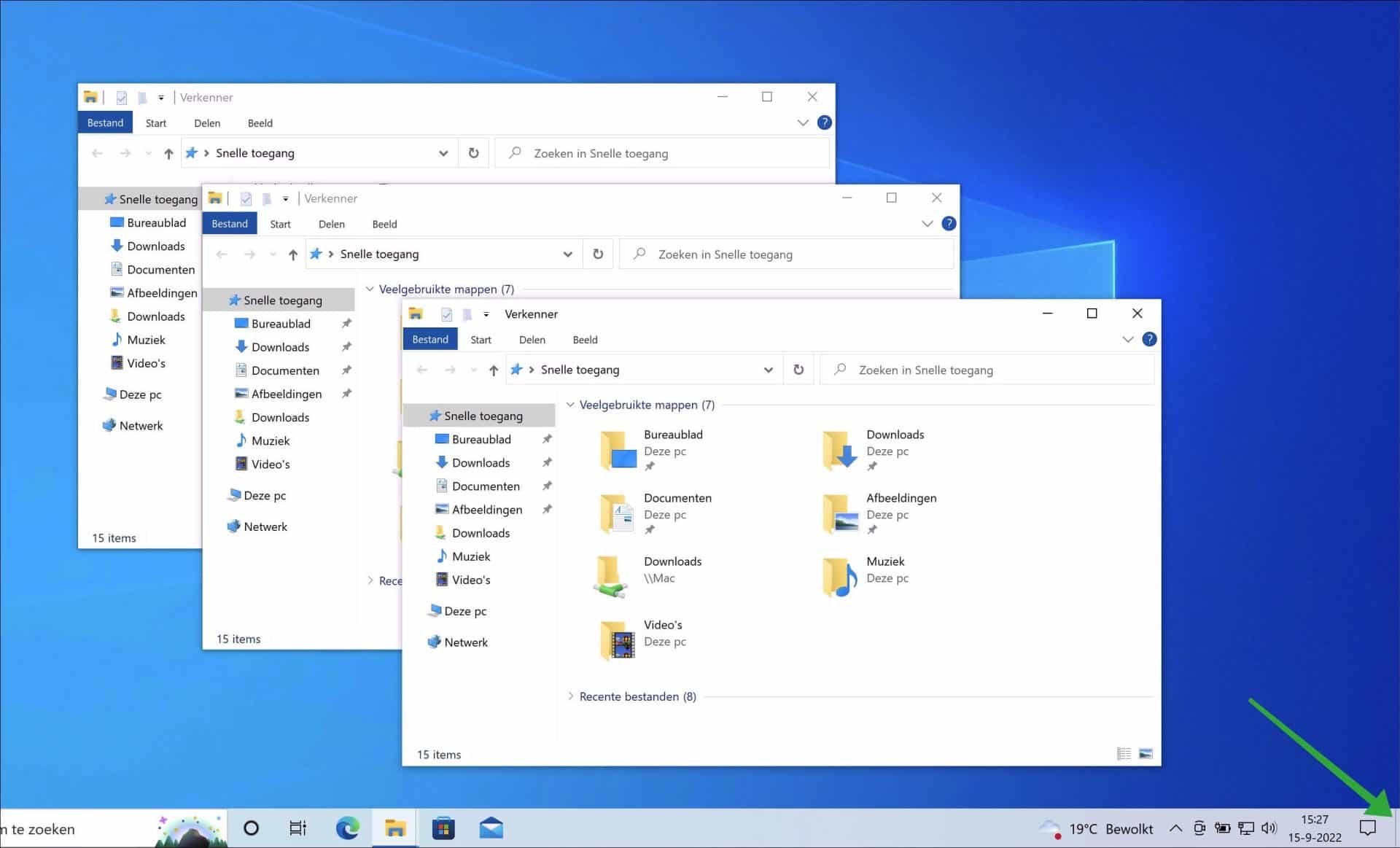This screenshot has height=848, width=1400.
Task: Select Netwerk in the navigation pane
Action: click(467, 642)
